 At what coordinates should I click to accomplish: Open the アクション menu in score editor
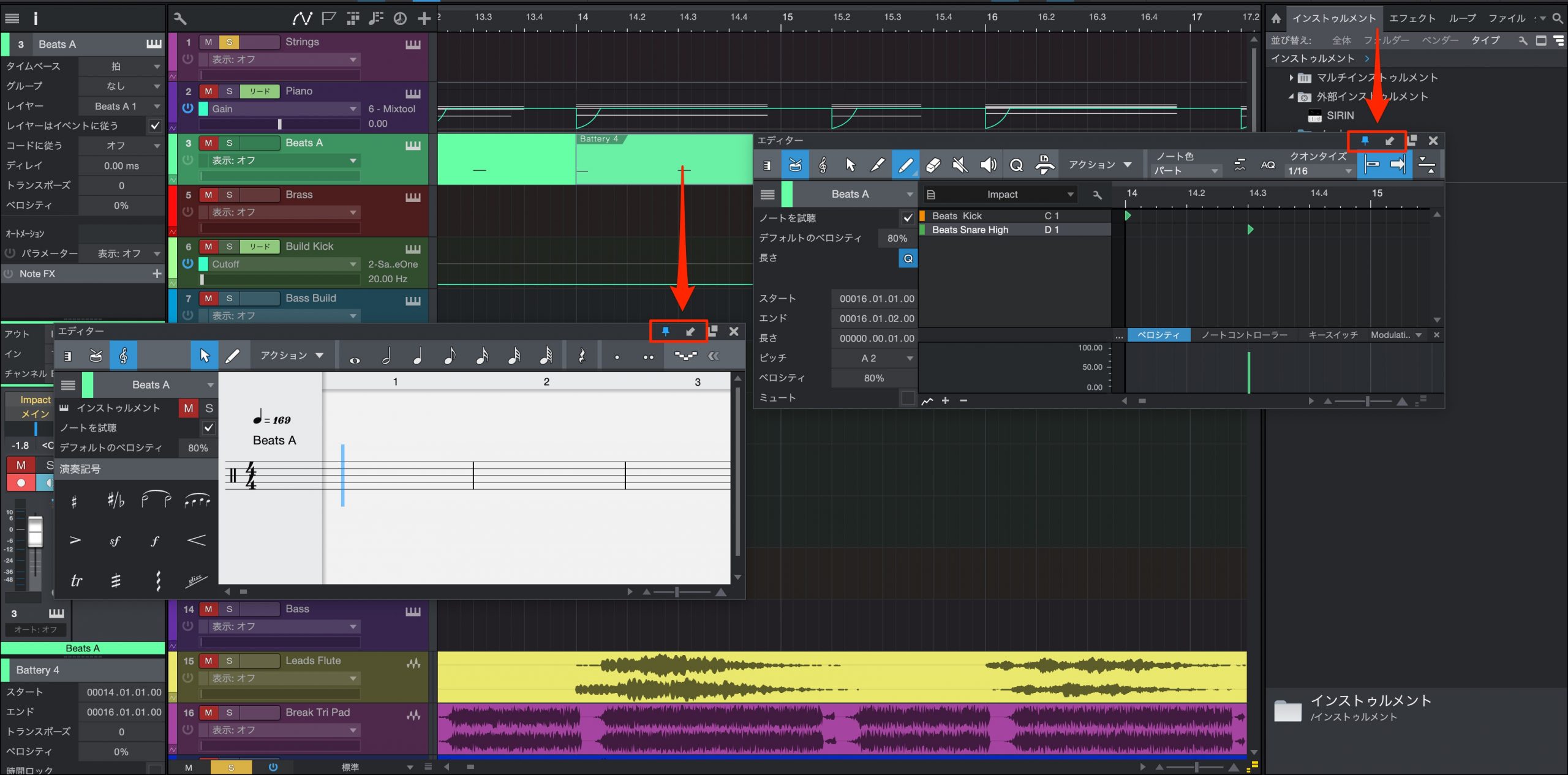[x=291, y=356]
